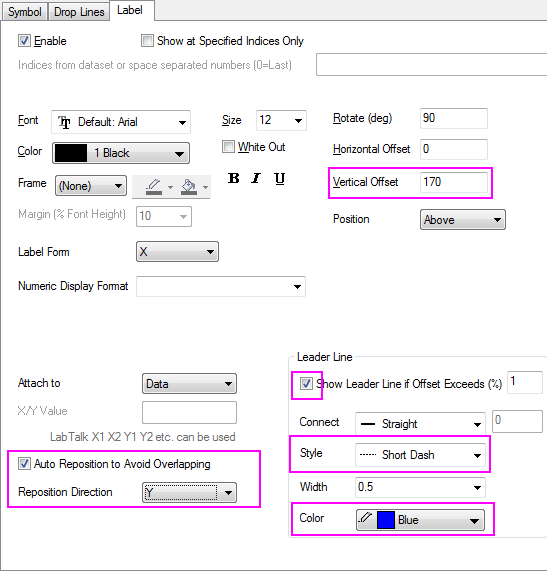547x572 pixels.
Task: Open frame line color pencil tool
Action: coord(154,186)
